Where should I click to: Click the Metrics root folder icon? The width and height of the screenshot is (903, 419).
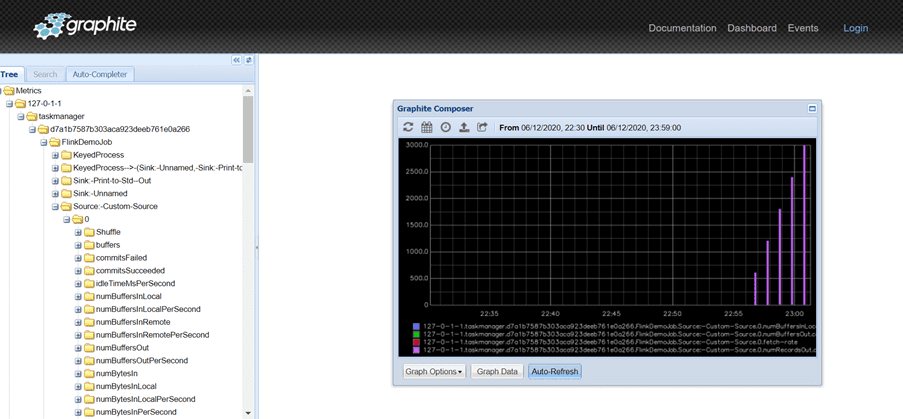coord(9,90)
